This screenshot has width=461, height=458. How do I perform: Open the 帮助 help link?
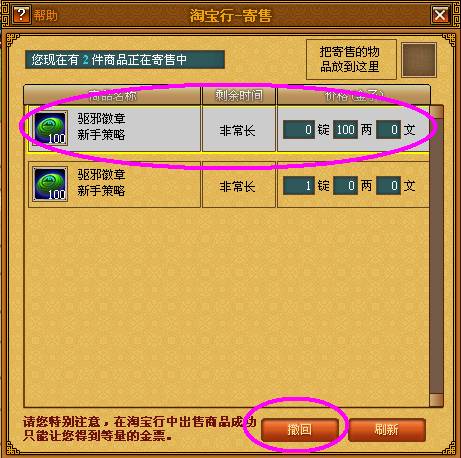(45, 15)
